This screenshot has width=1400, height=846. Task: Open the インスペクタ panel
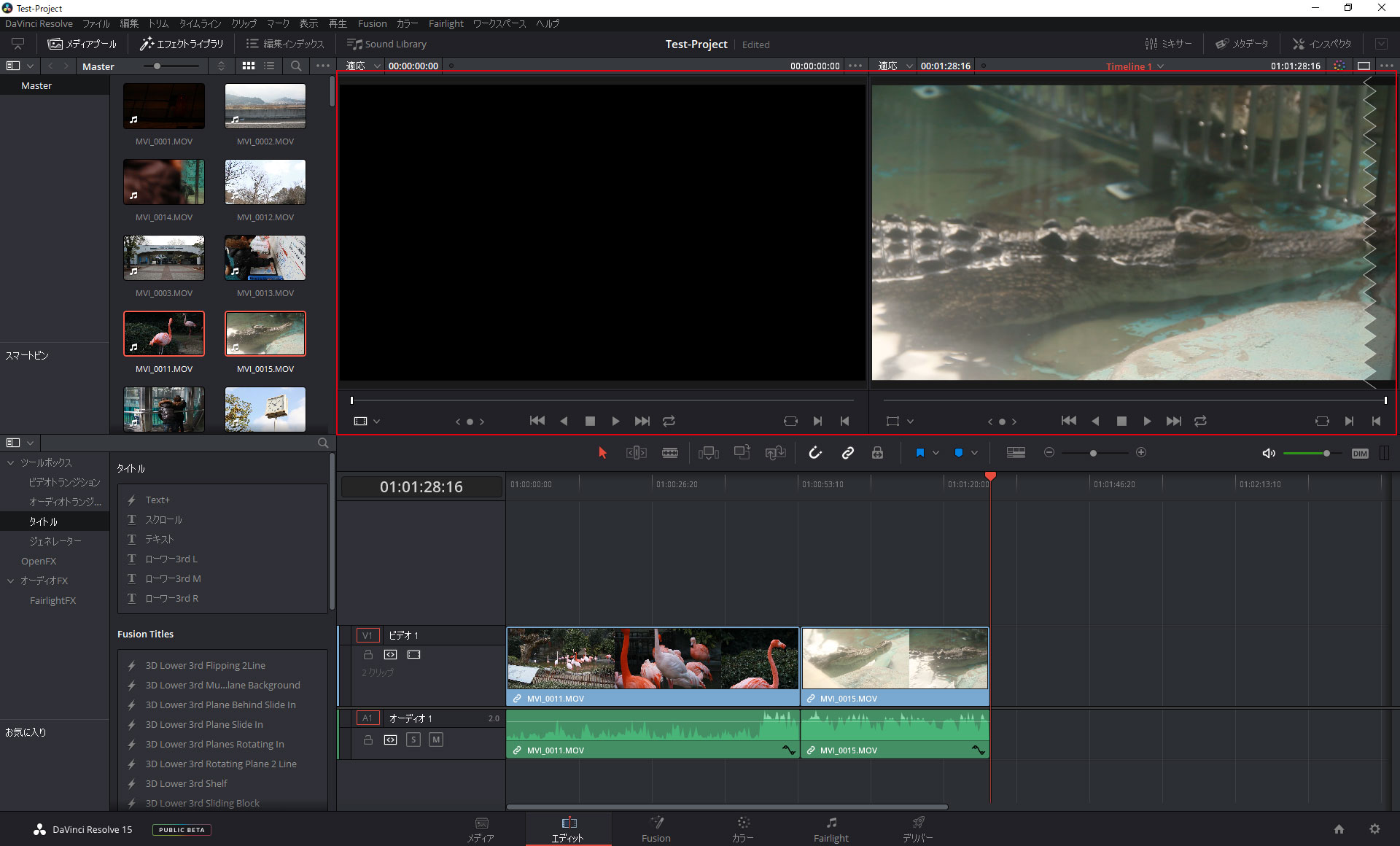point(1322,44)
